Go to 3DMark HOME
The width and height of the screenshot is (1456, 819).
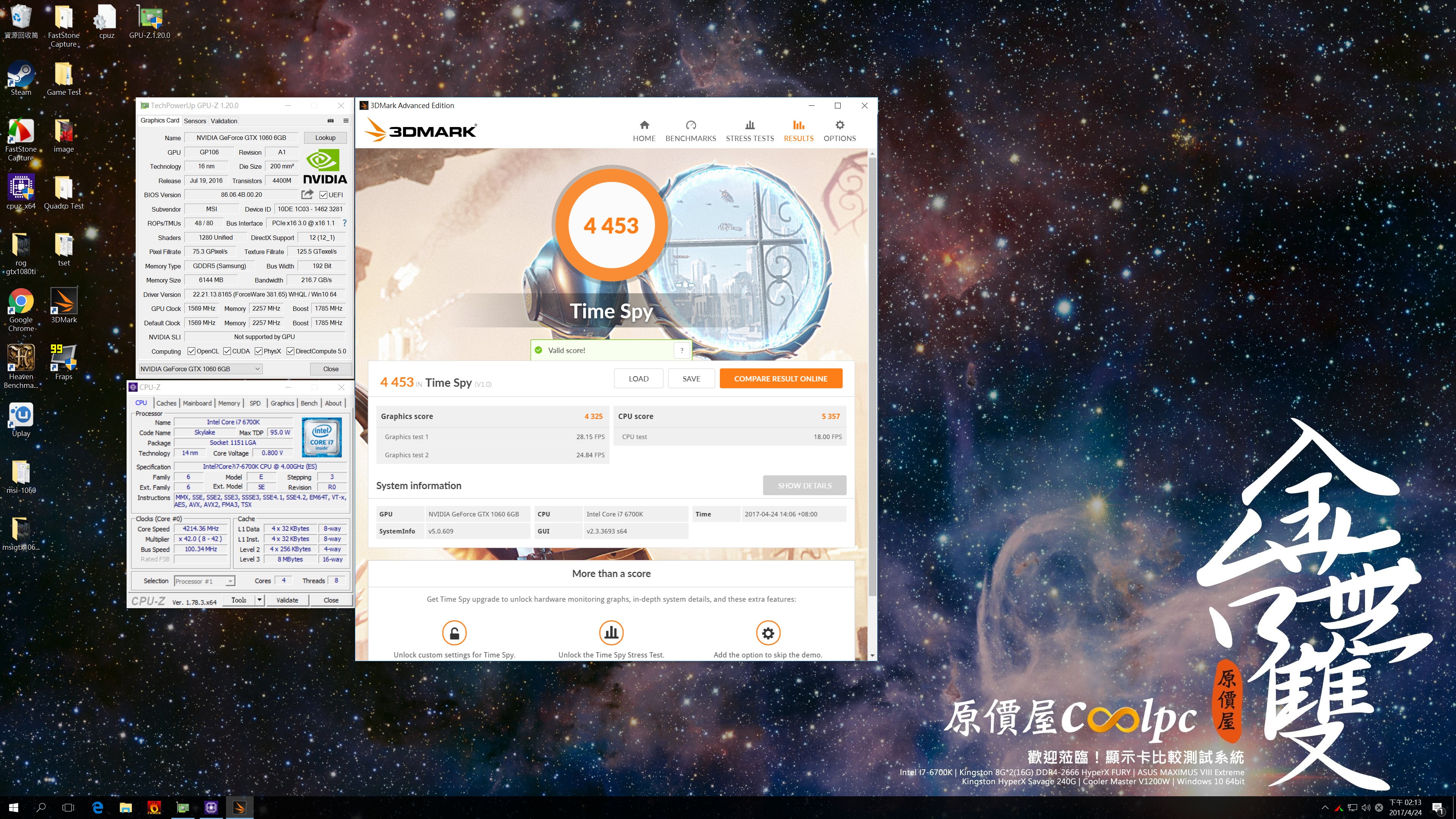(644, 130)
